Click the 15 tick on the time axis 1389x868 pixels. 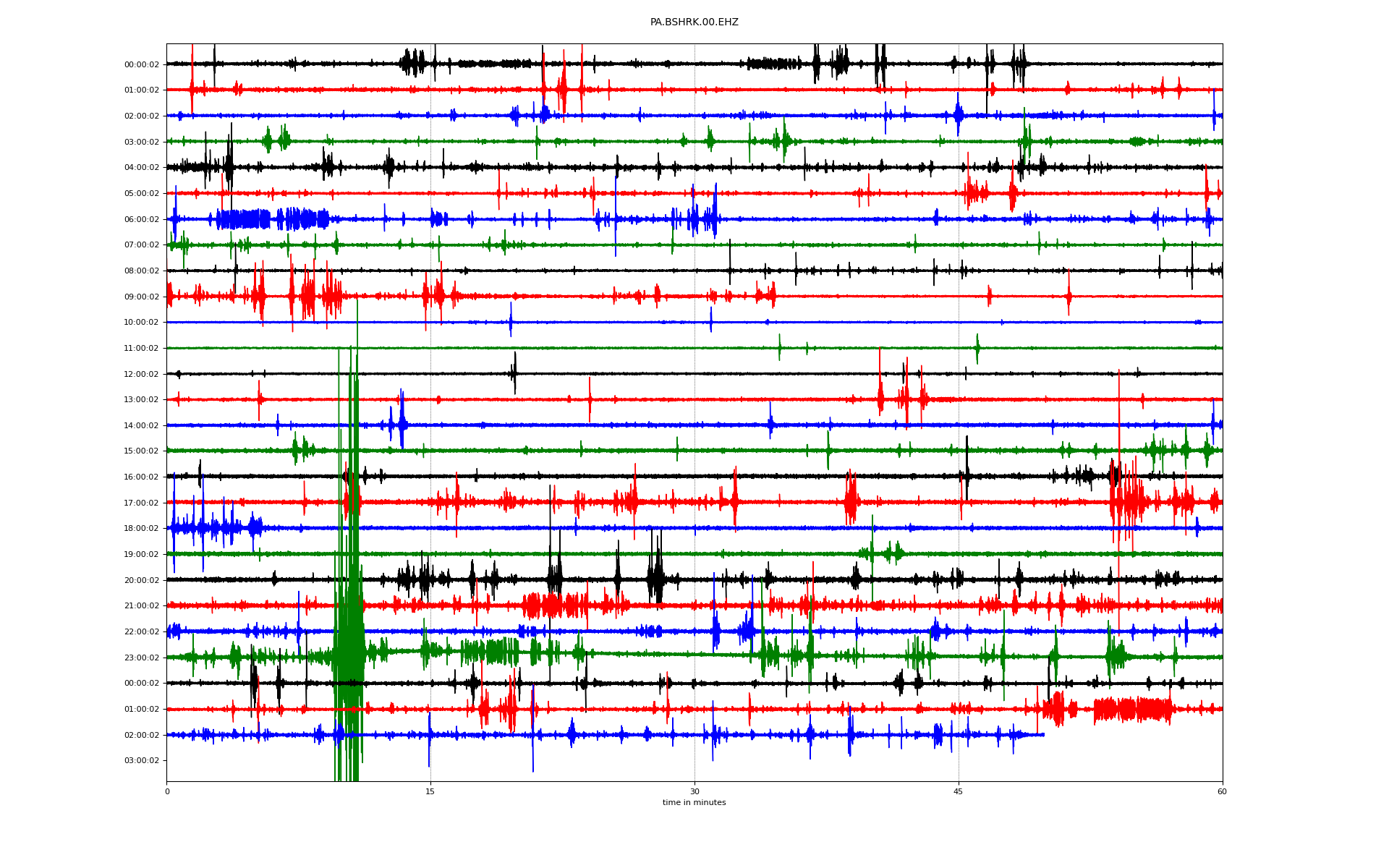[430, 791]
